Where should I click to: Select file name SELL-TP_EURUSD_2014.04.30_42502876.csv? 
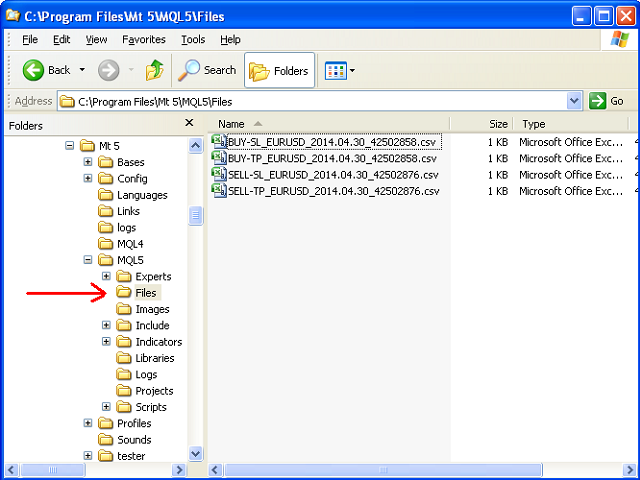pyautogui.click(x=334, y=191)
